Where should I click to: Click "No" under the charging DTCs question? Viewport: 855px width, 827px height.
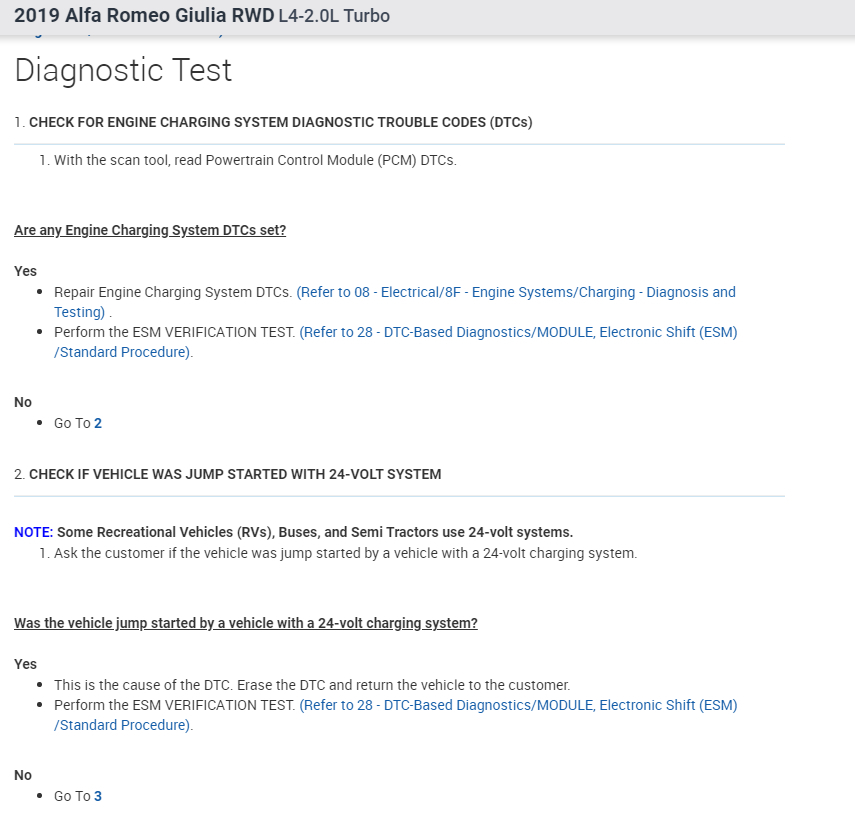click(x=23, y=402)
